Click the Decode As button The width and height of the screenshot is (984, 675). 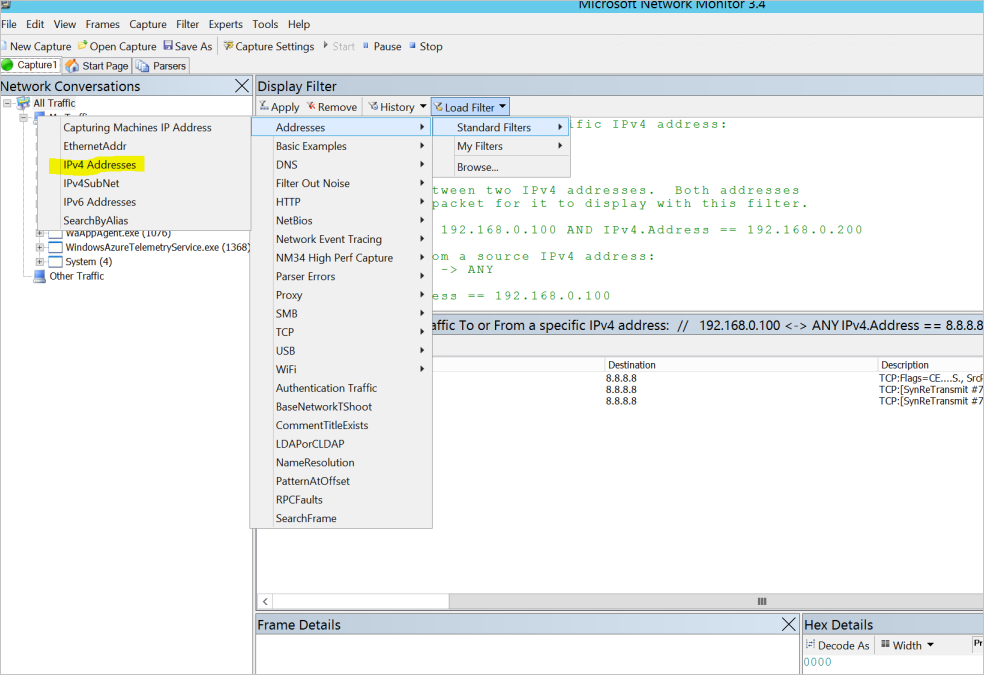pyautogui.click(x=840, y=645)
